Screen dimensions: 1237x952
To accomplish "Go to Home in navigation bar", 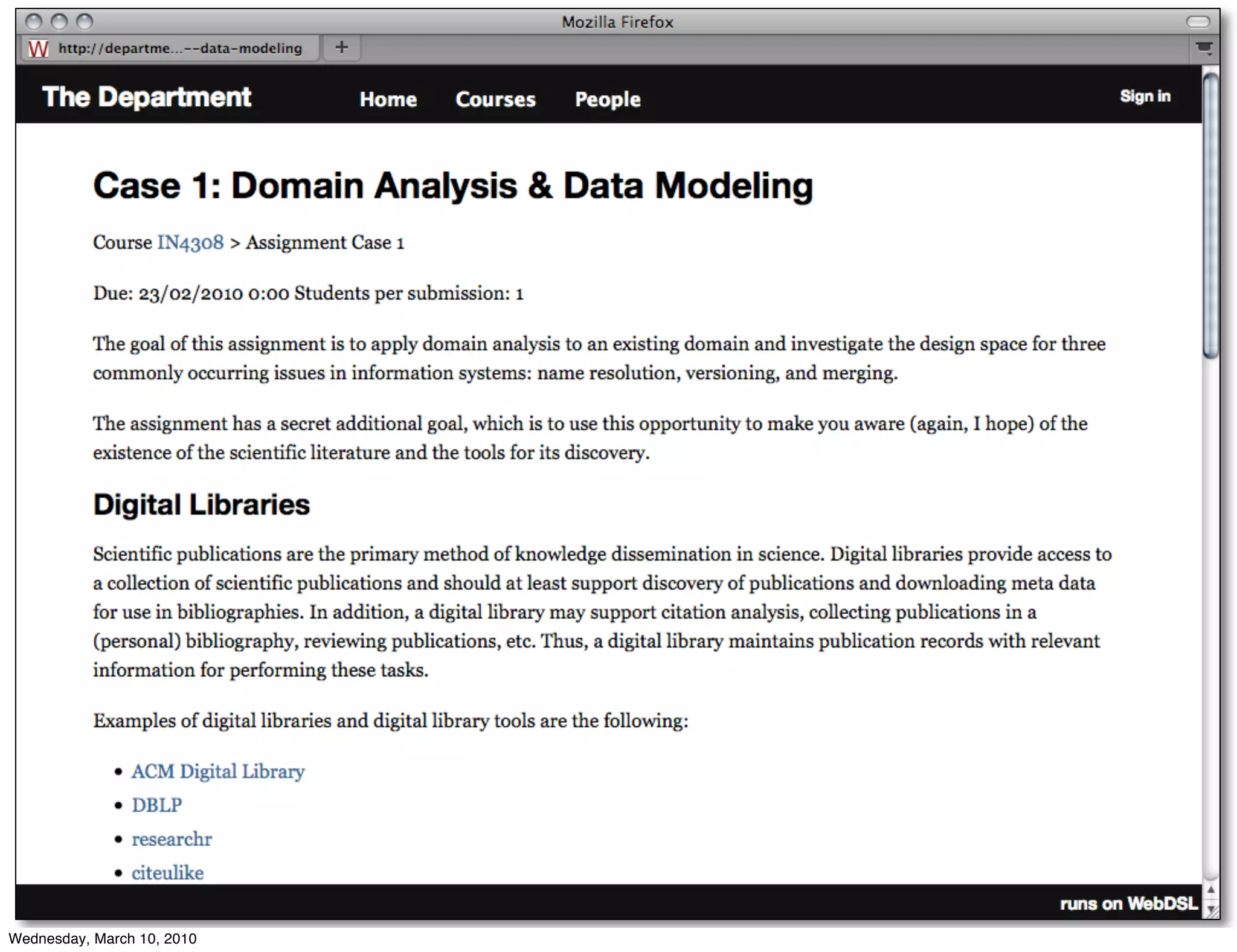I will point(388,99).
